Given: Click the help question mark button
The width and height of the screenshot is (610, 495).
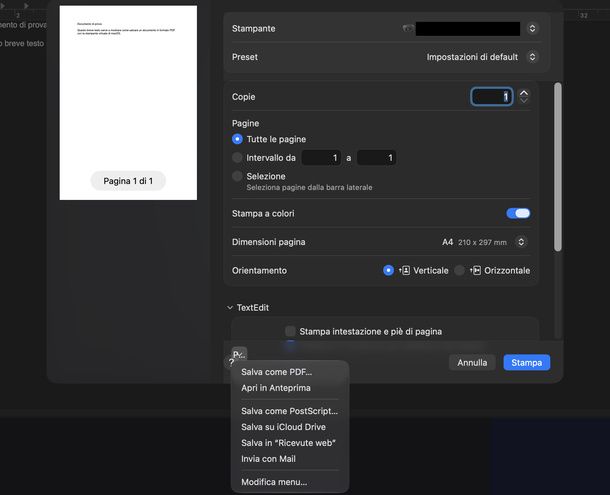Looking at the screenshot, I should (x=231, y=363).
